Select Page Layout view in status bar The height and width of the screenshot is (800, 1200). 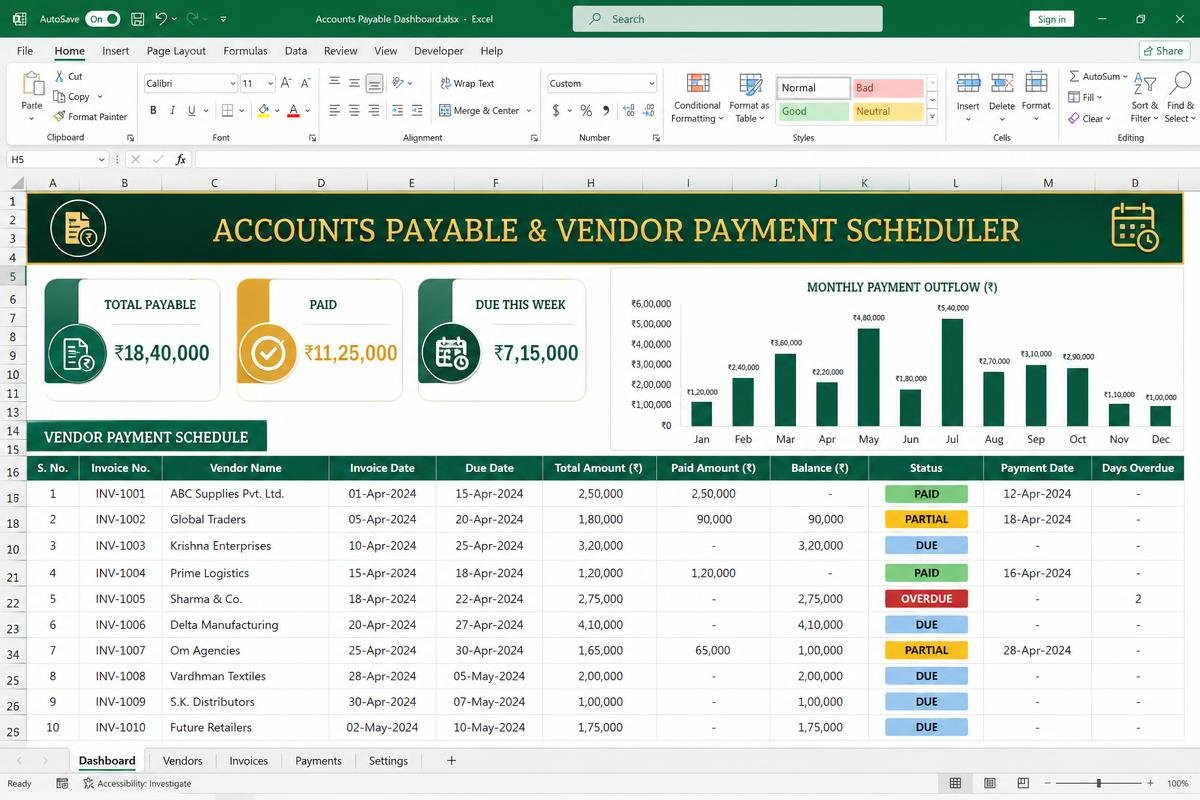[989, 783]
